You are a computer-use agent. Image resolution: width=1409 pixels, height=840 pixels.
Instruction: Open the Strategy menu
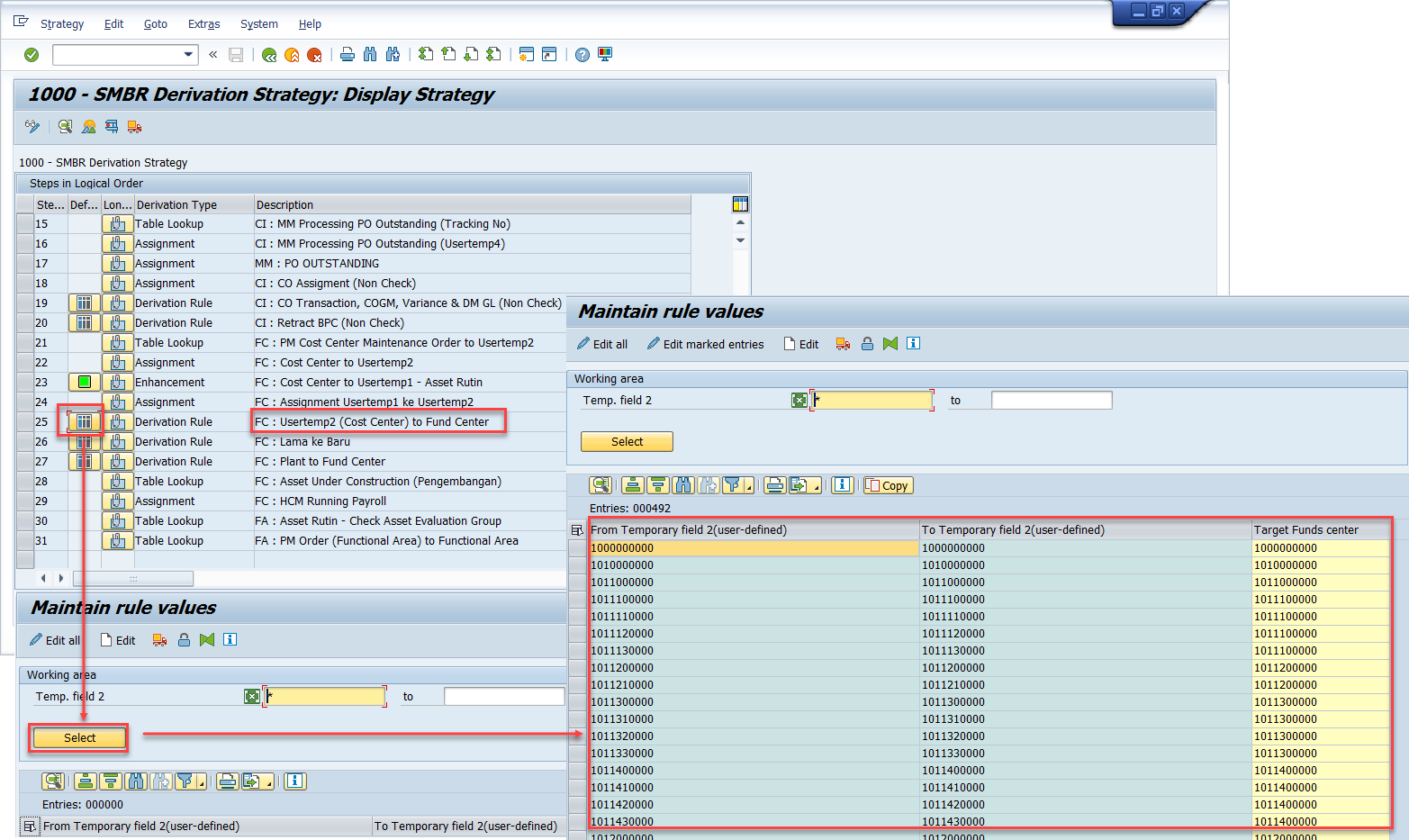click(x=61, y=23)
